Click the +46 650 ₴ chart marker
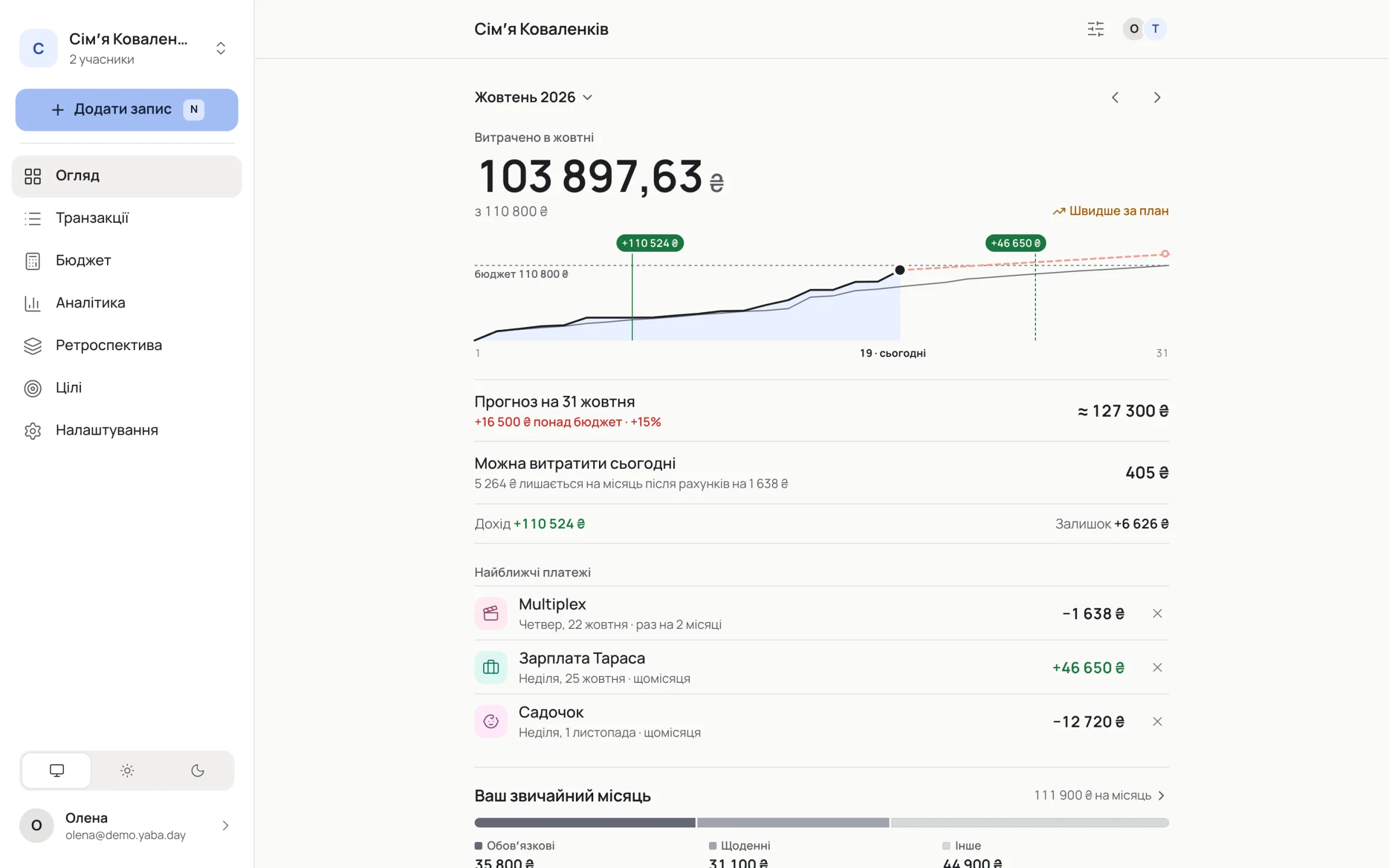 [x=1015, y=243]
